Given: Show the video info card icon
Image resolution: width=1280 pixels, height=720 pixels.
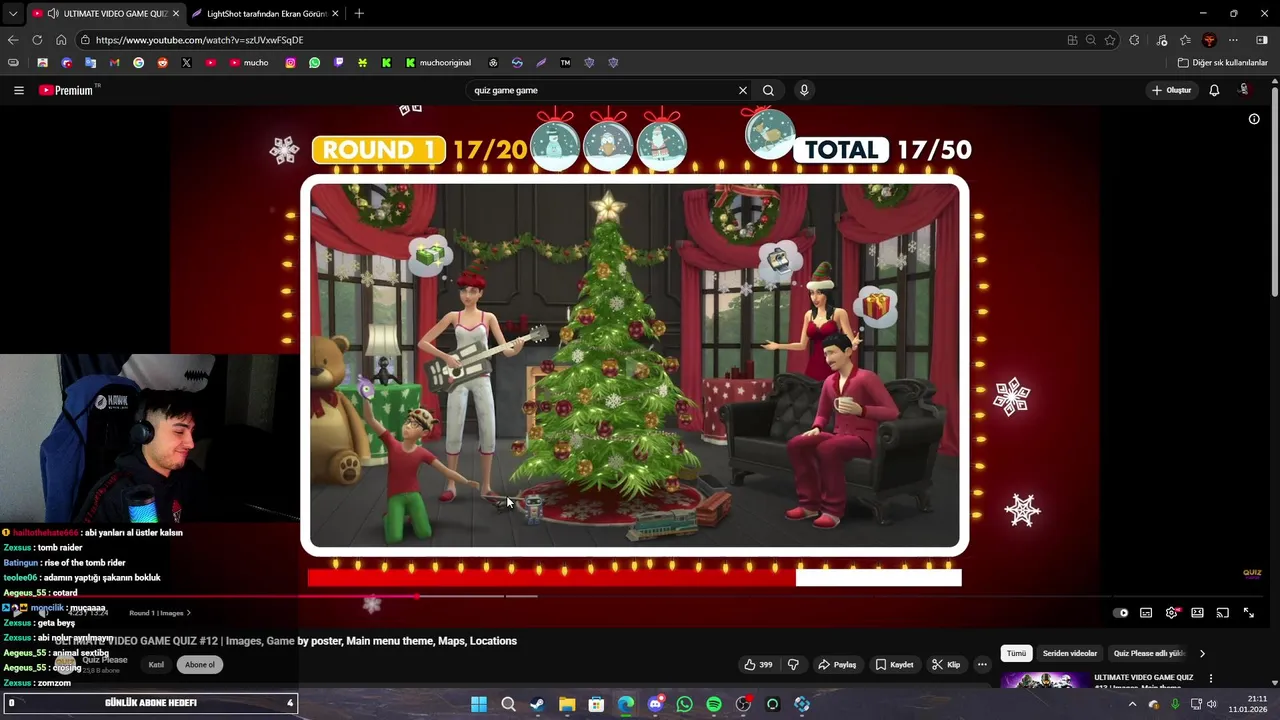Looking at the screenshot, I should coord(1254,119).
